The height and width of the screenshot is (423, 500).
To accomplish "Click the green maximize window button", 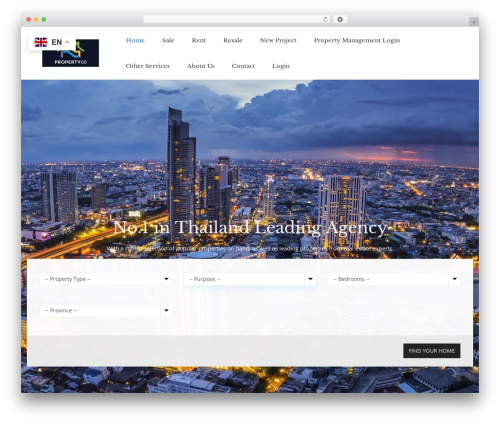I will pos(44,20).
